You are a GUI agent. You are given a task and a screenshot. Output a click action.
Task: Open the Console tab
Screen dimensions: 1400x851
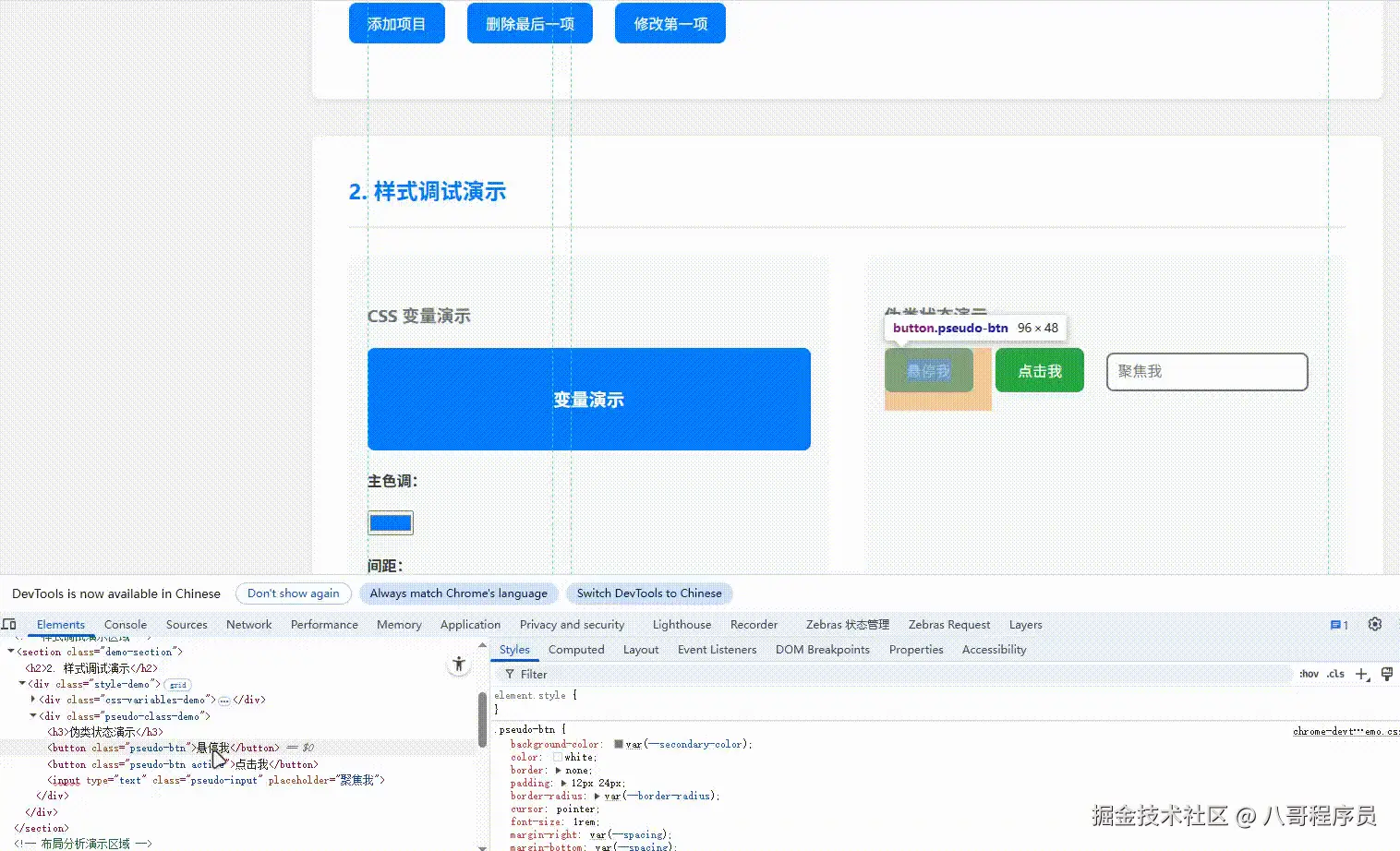coord(126,624)
